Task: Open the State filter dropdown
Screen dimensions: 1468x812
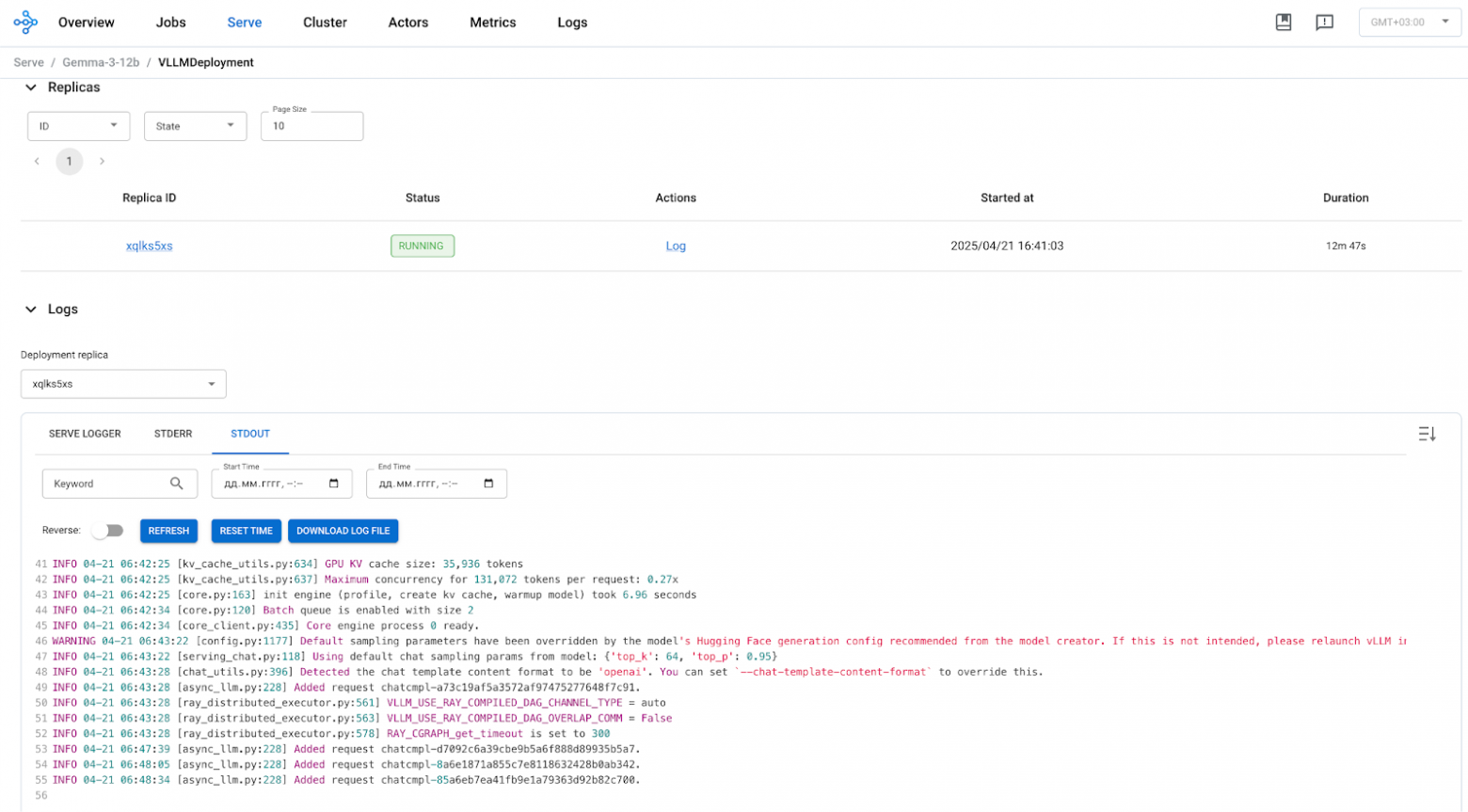Action: (x=195, y=126)
